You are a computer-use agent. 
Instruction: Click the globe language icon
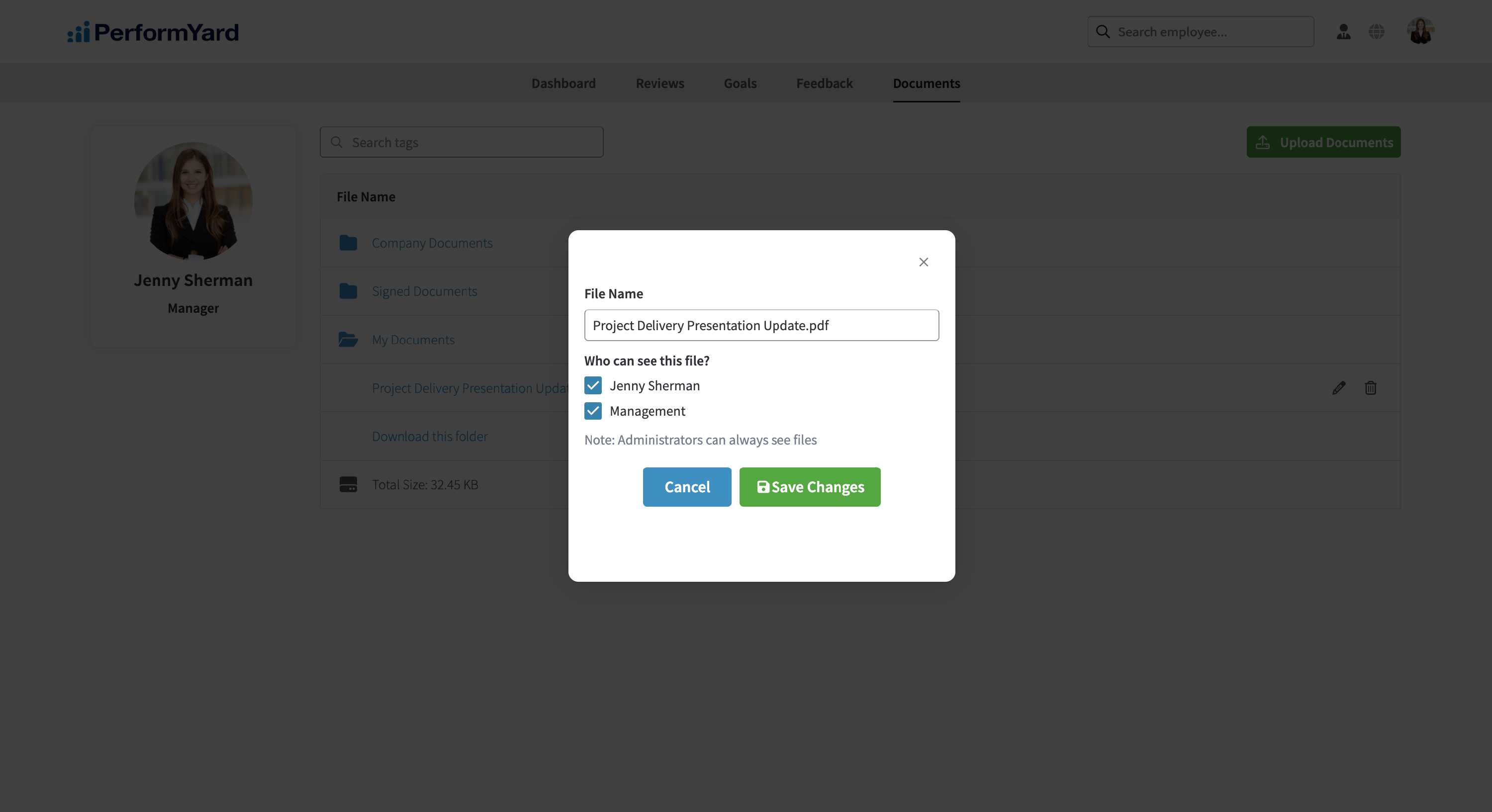point(1377,32)
